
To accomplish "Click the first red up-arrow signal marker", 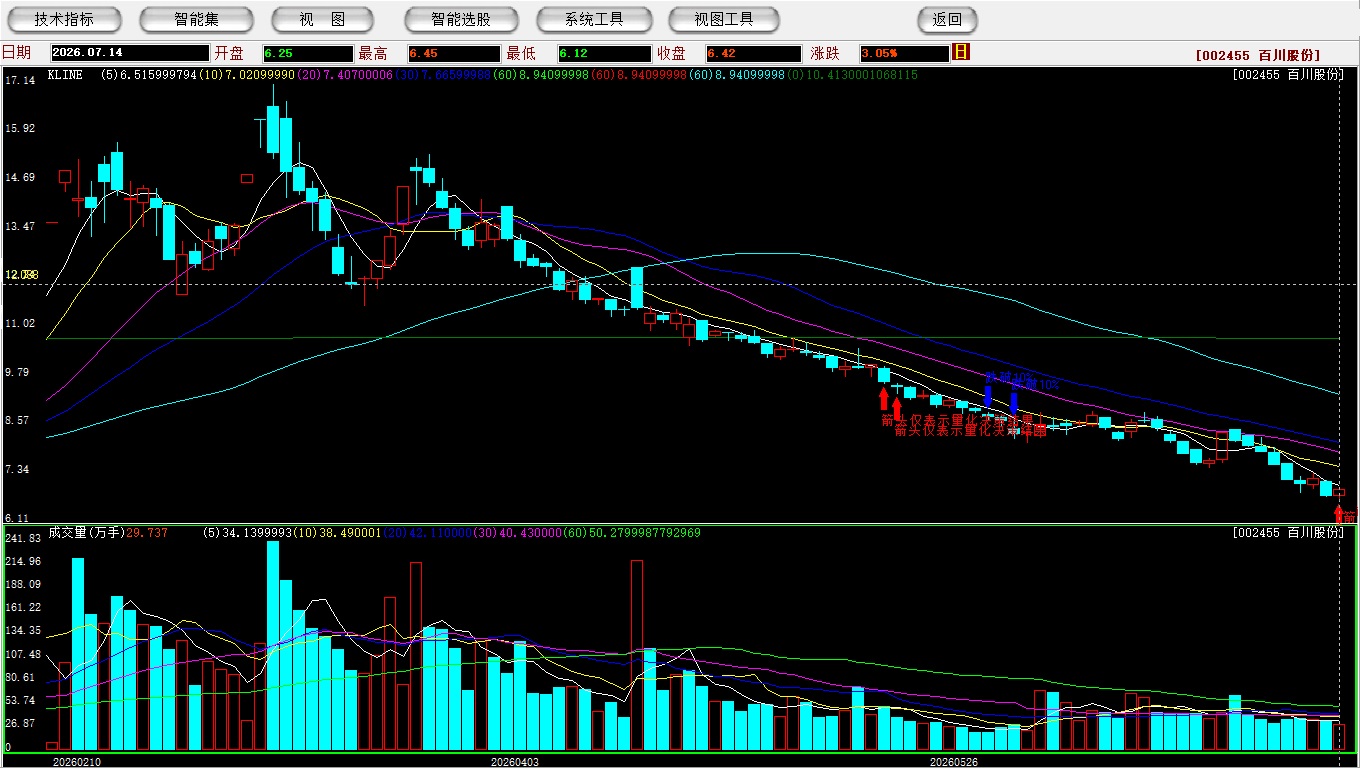I will point(883,399).
